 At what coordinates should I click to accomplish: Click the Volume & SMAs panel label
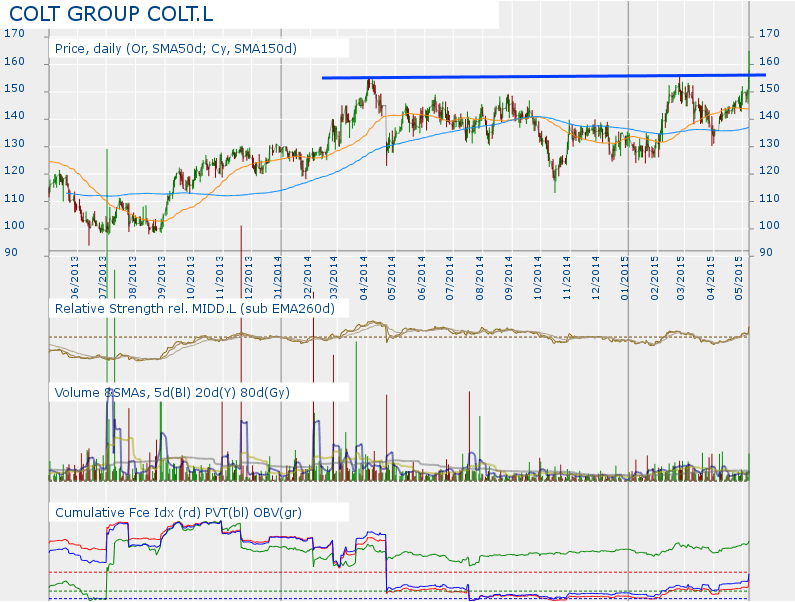point(172,393)
